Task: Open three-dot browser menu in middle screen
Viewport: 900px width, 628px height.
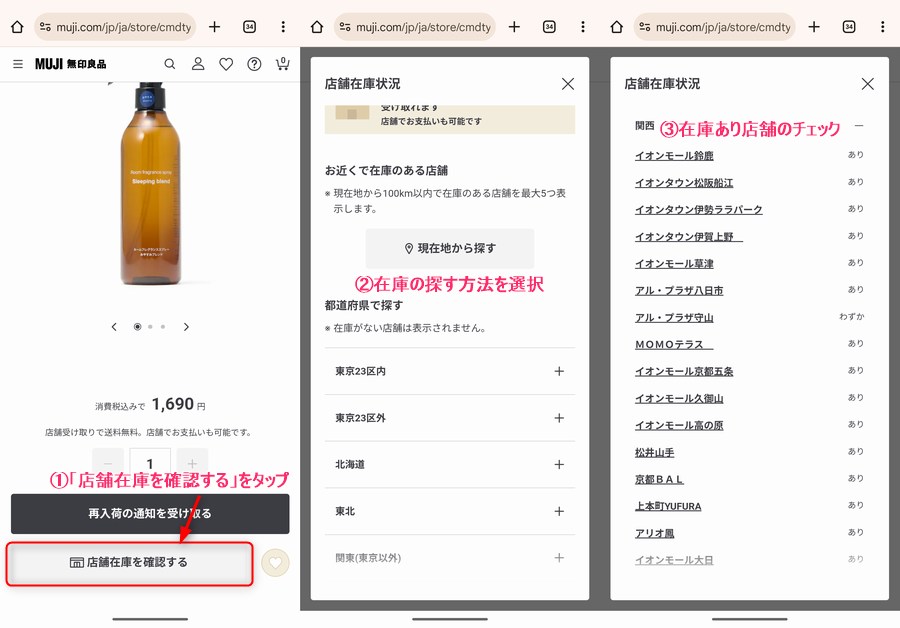Action: click(583, 27)
